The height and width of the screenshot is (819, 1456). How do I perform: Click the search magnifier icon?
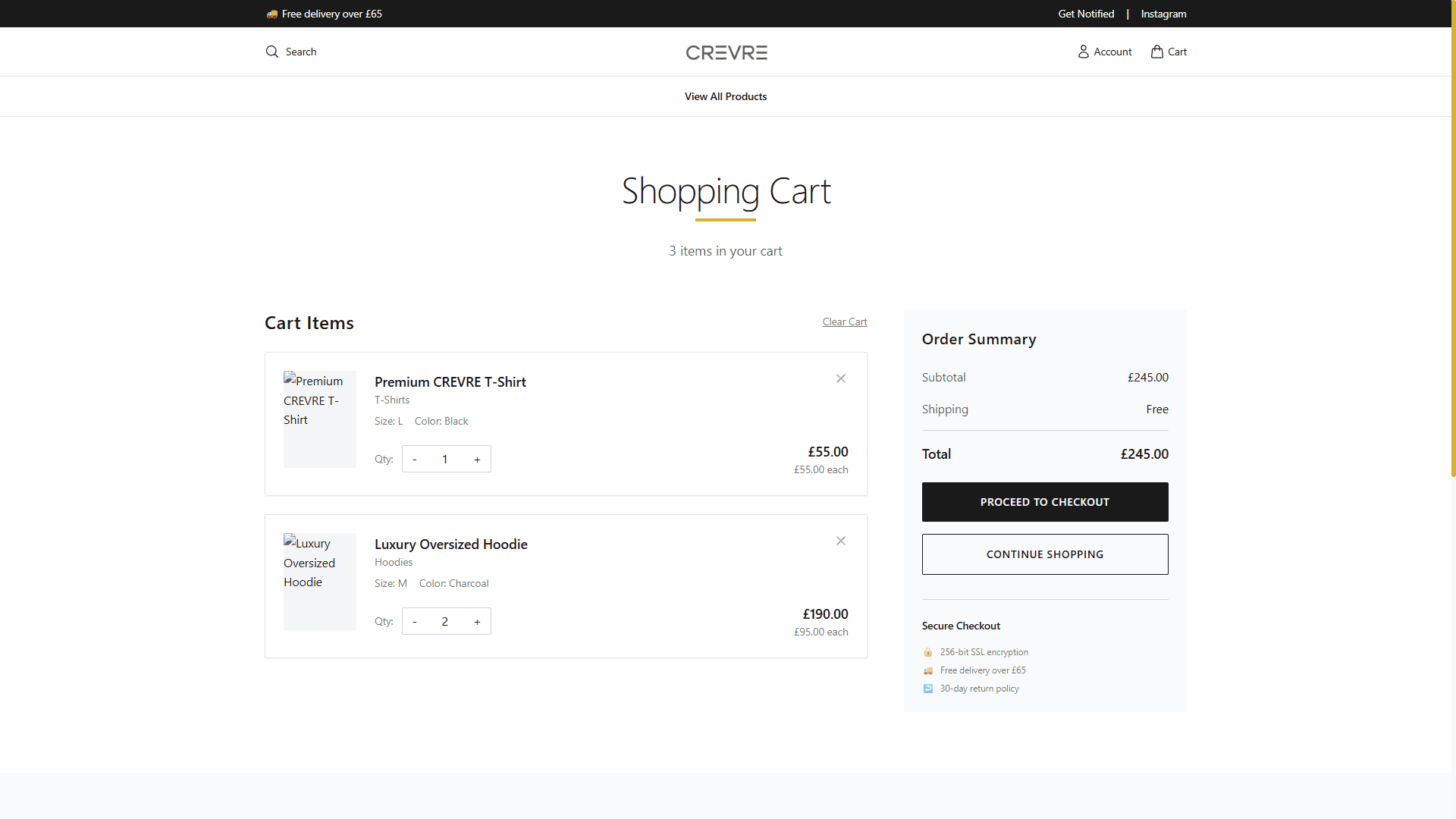pyautogui.click(x=272, y=52)
